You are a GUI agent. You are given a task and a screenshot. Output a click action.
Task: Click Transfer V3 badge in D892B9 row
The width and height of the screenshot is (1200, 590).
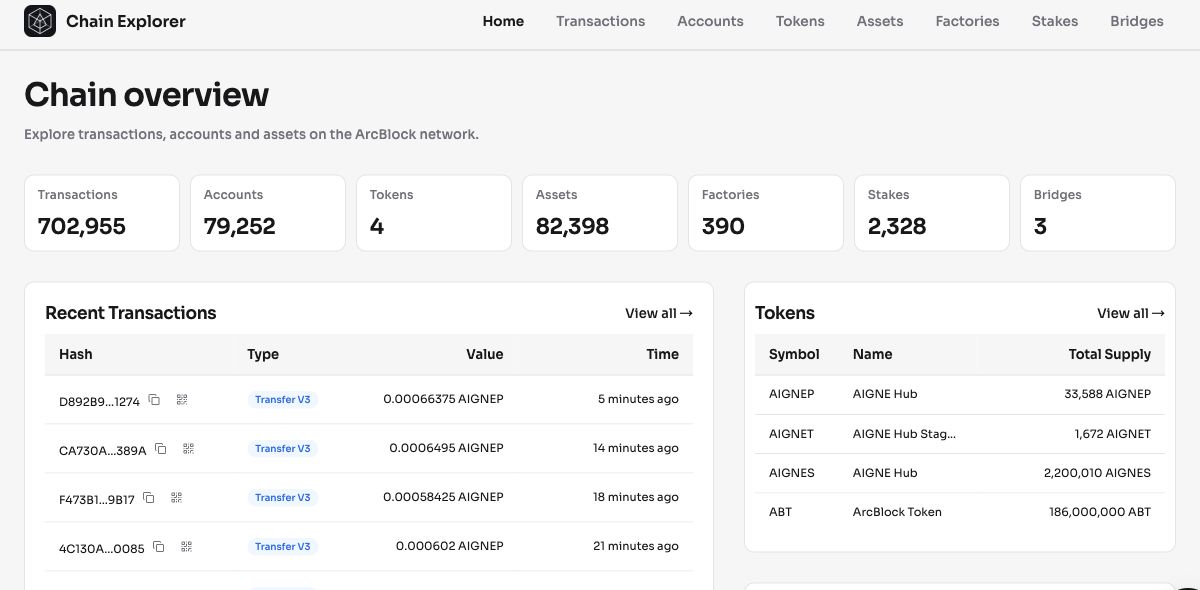[283, 400]
